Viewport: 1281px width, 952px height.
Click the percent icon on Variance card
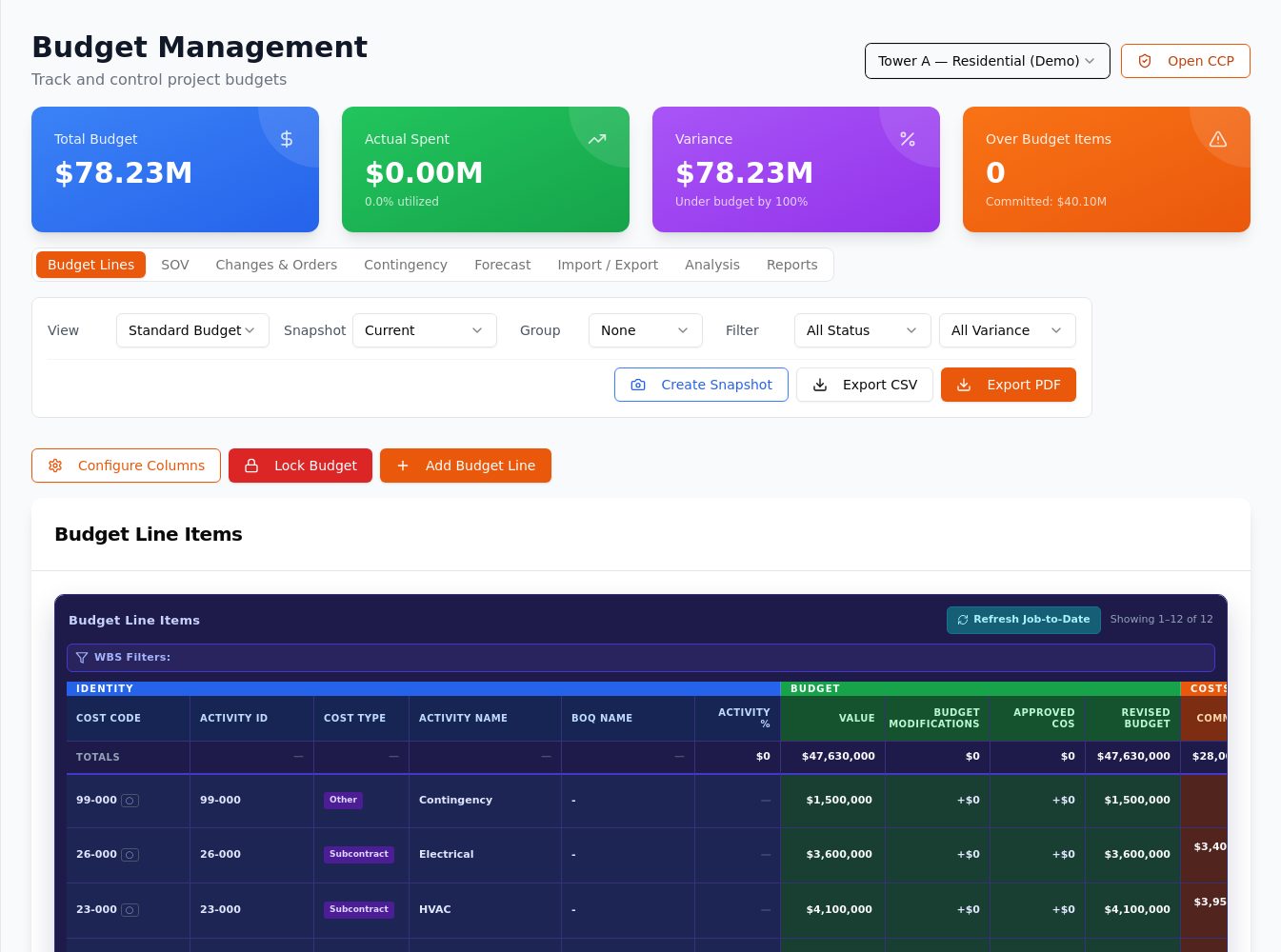click(908, 139)
